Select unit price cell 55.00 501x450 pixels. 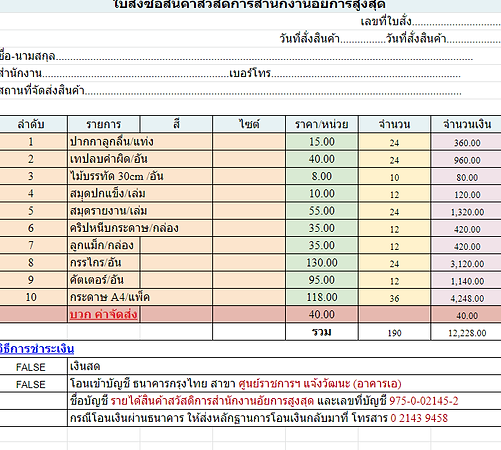[x=322, y=211]
